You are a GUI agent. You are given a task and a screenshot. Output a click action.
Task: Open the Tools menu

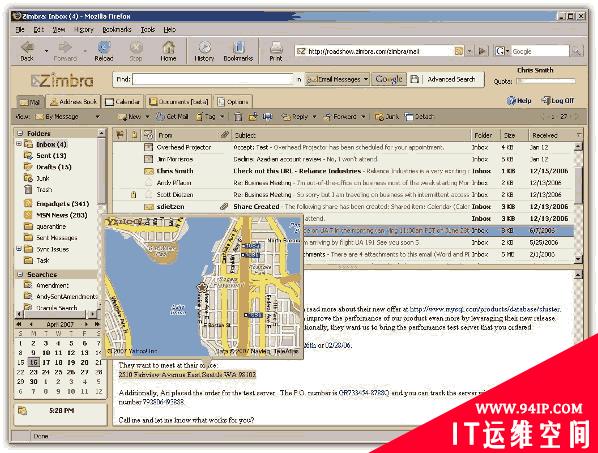[x=148, y=29]
